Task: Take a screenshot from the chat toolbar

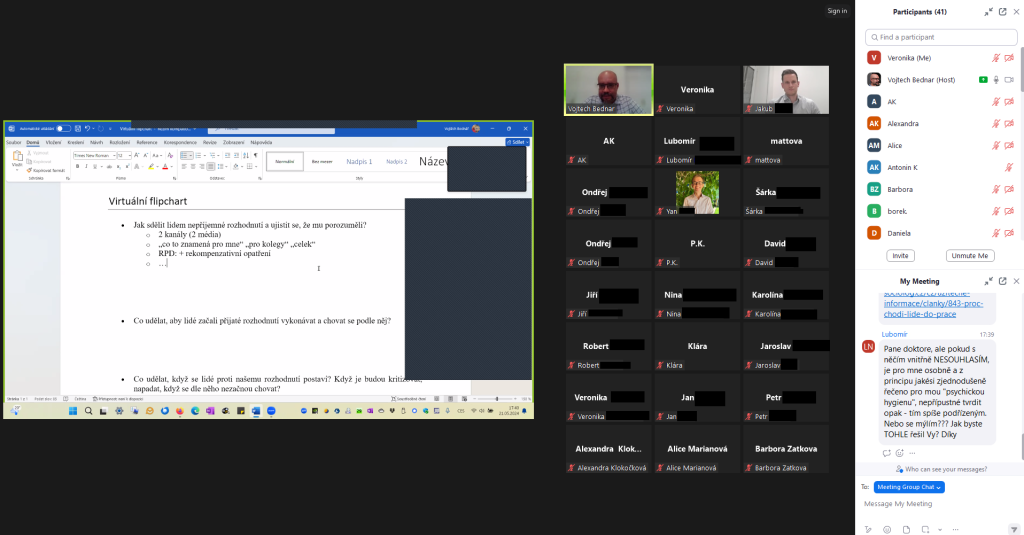Action: tap(925, 529)
